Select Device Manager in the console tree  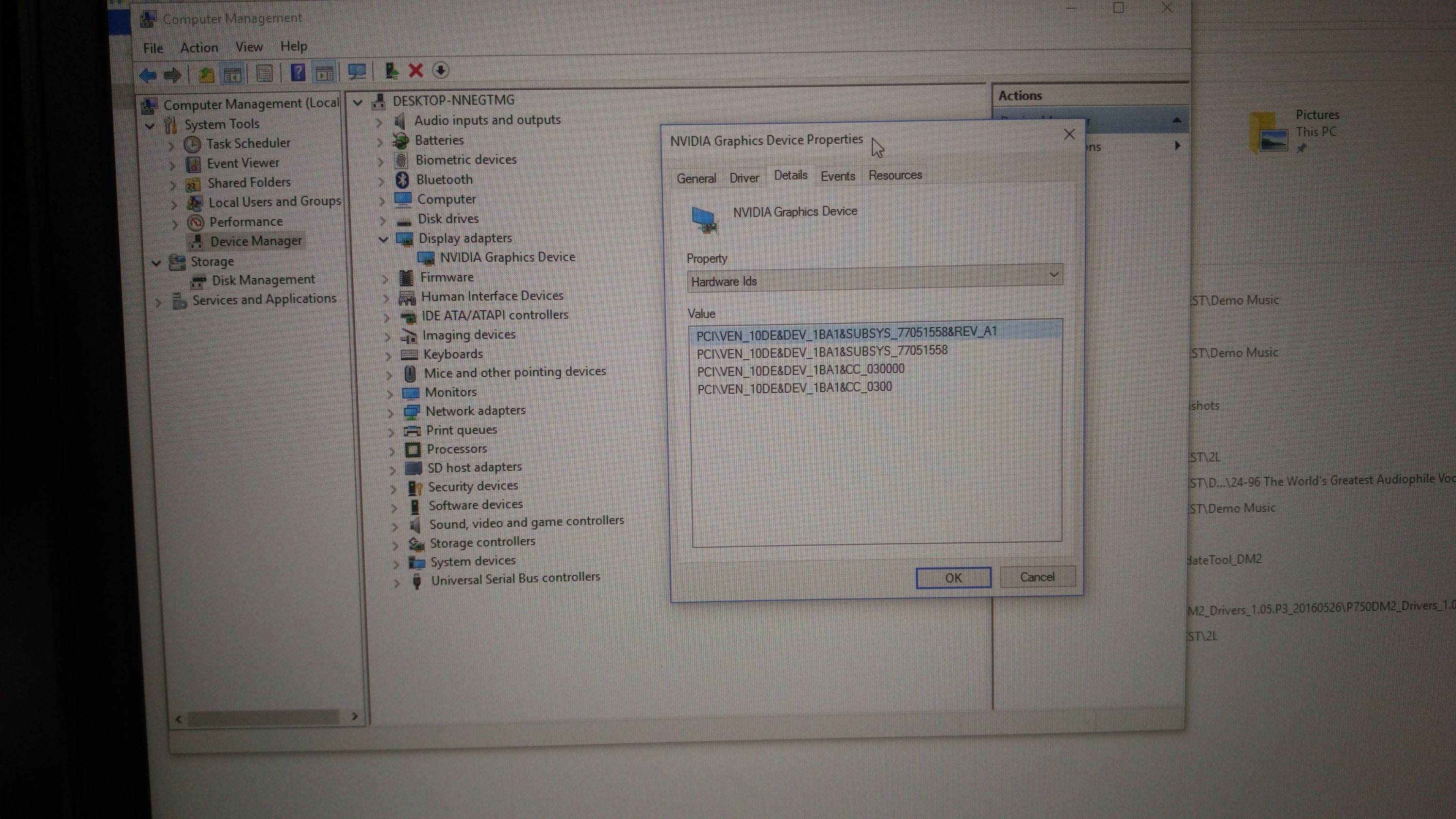pyautogui.click(x=255, y=242)
